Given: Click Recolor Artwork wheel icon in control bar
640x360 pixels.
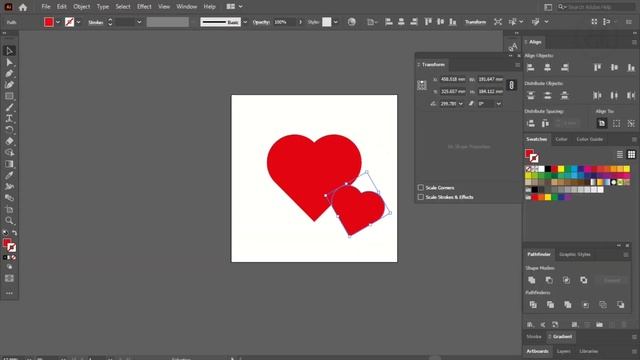Looking at the screenshot, I should pos(351,22).
